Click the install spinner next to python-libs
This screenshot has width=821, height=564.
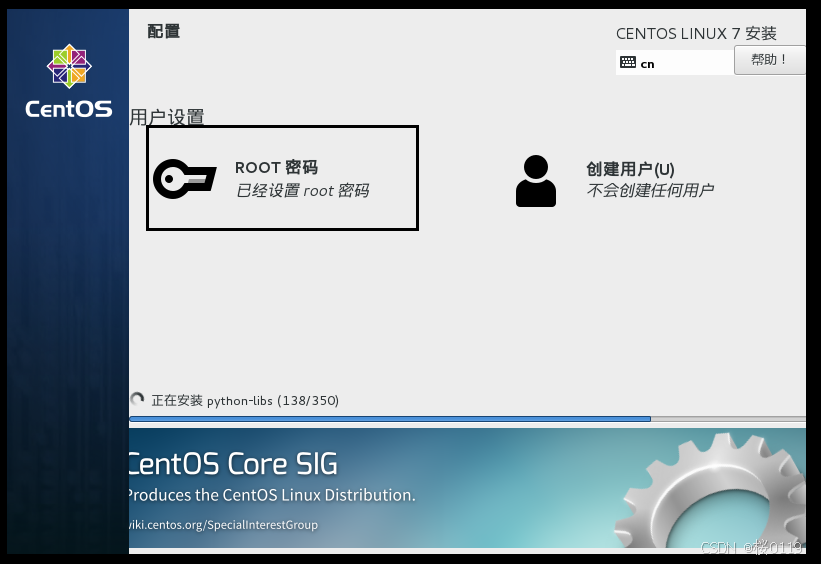pyautogui.click(x=137, y=399)
